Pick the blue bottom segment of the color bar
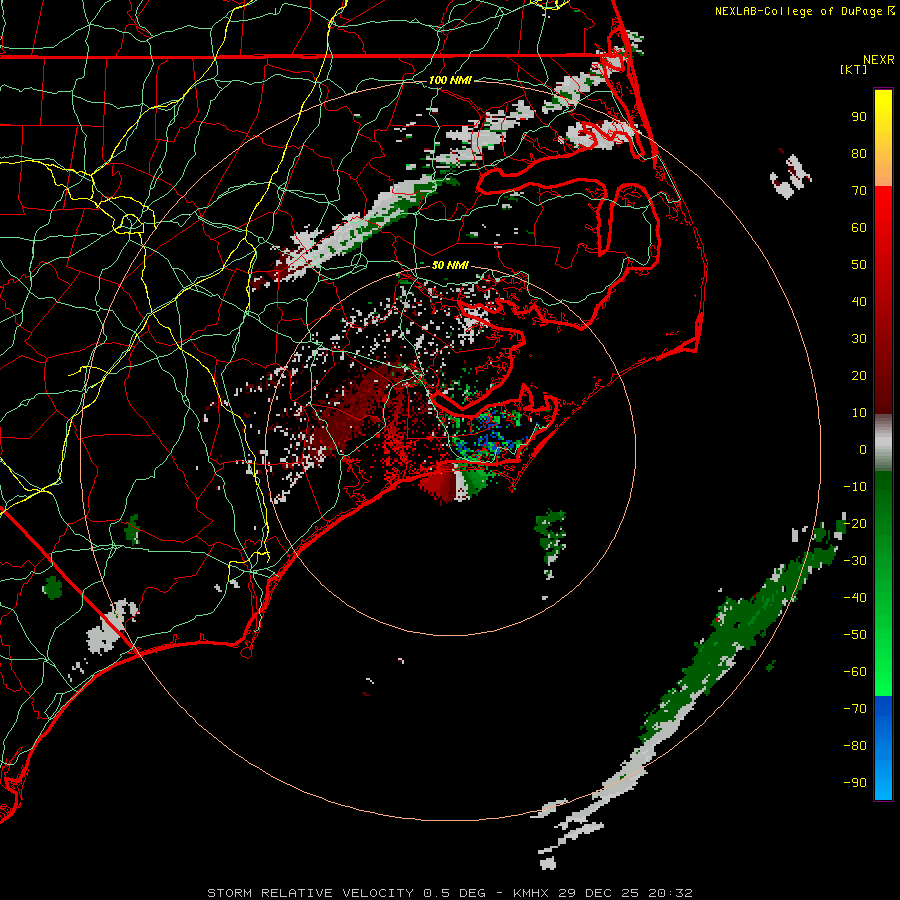Viewport: 900px width, 900px height. 883,748
